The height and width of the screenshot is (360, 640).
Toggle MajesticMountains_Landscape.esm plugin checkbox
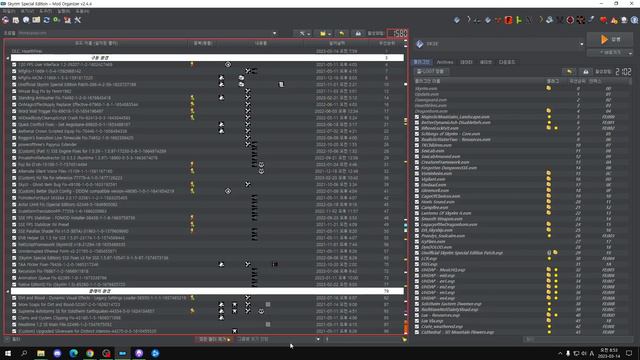[x=417, y=117]
